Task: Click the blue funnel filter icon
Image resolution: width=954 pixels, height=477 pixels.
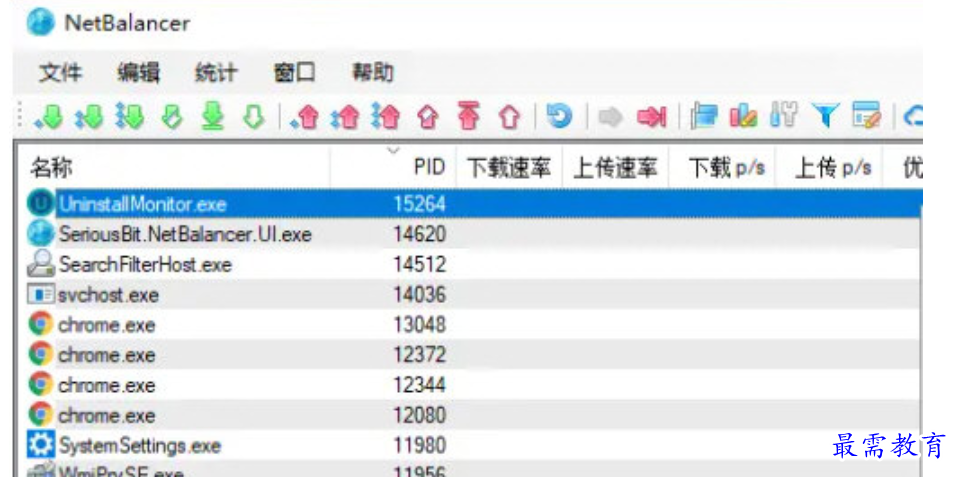Action: tap(825, 116)
